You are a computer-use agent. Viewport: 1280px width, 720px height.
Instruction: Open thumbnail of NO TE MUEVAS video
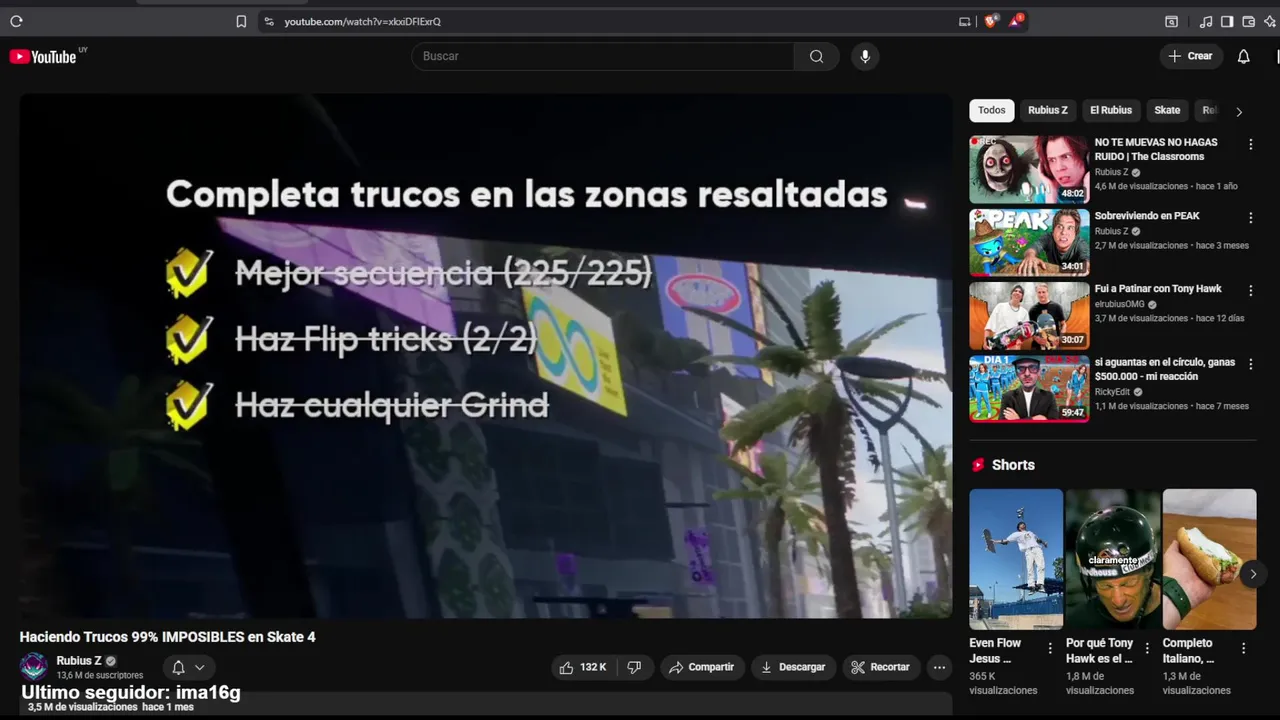pos(1029,169)
